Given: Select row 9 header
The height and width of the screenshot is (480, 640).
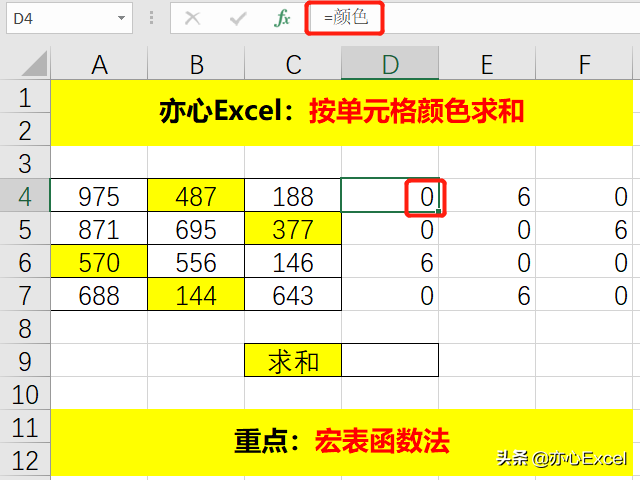Looking at the screenshot, I should coord(25,360).
